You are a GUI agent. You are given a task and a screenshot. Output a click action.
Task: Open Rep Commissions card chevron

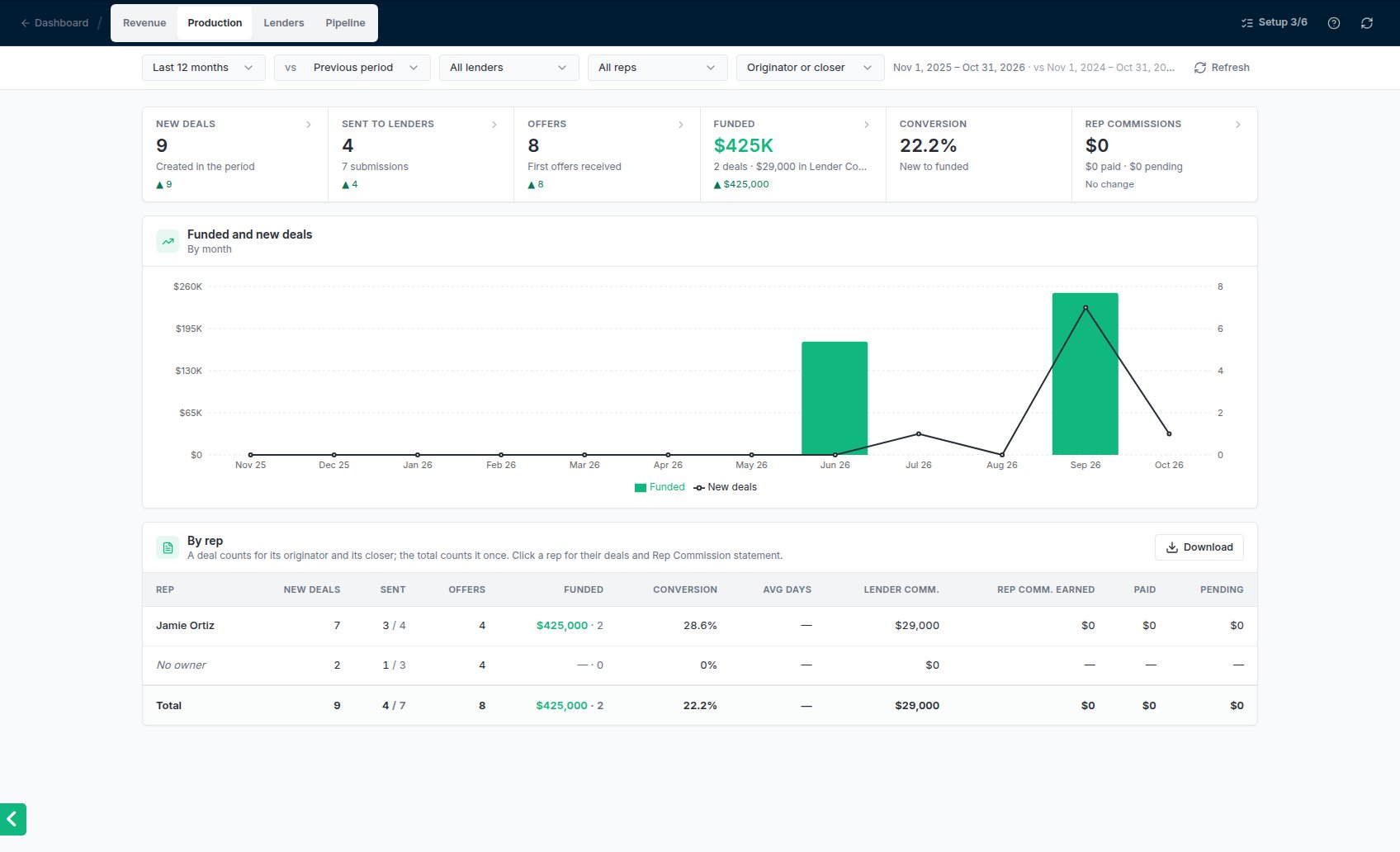(1238, 125)
